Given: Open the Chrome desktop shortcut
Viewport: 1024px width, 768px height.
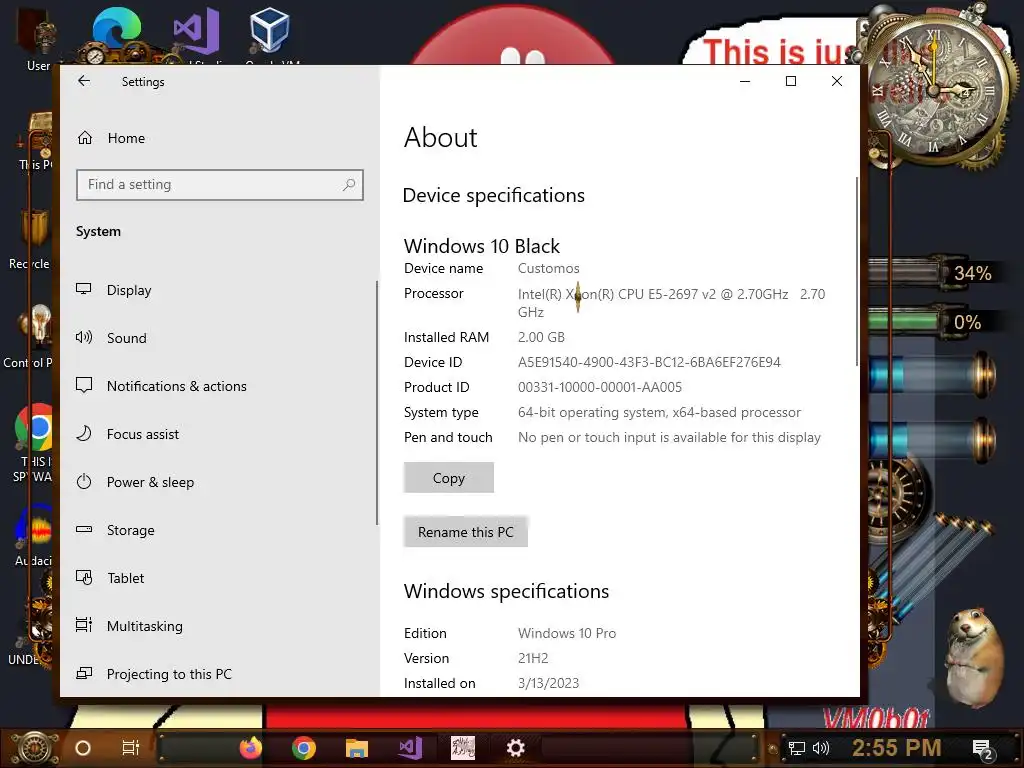Looking at the screenshot, I should [x=34, y=428].
